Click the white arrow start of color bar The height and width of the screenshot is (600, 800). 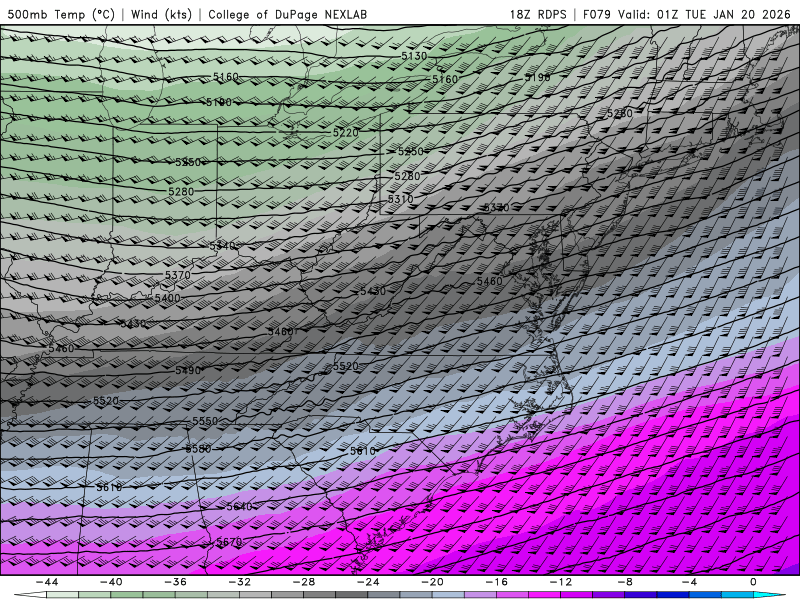[30, 595]
